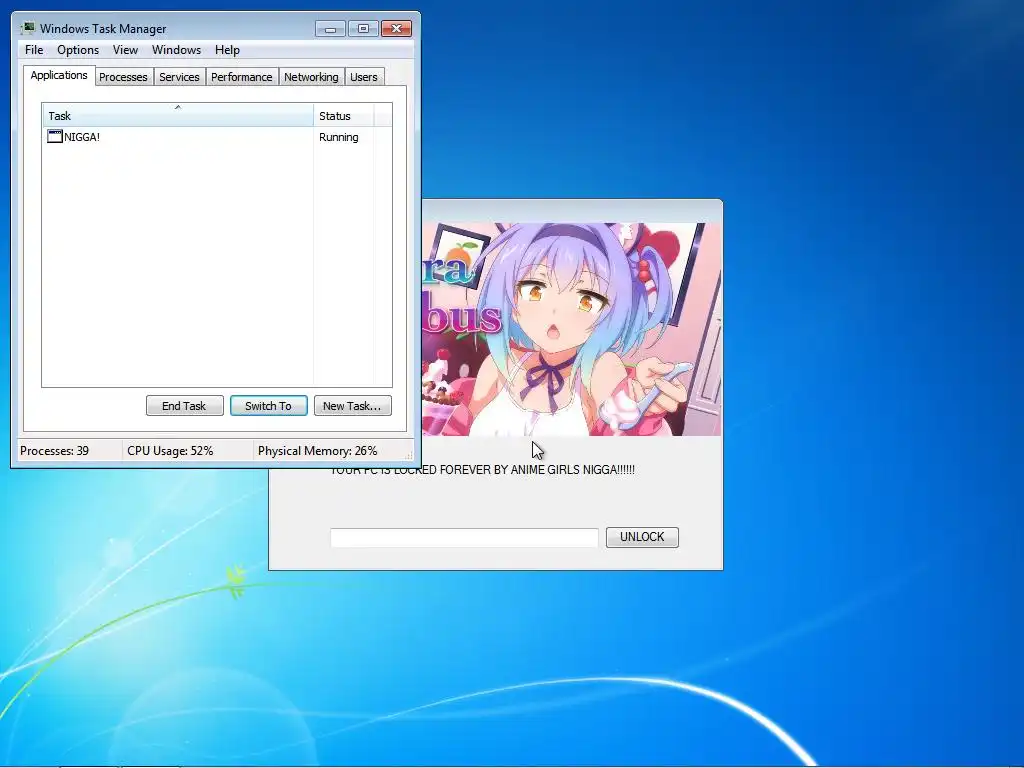The height and width of the screenshot is (768, 1024).
Task: Open the Help menu in Task Manager
Action: point(227,50)
